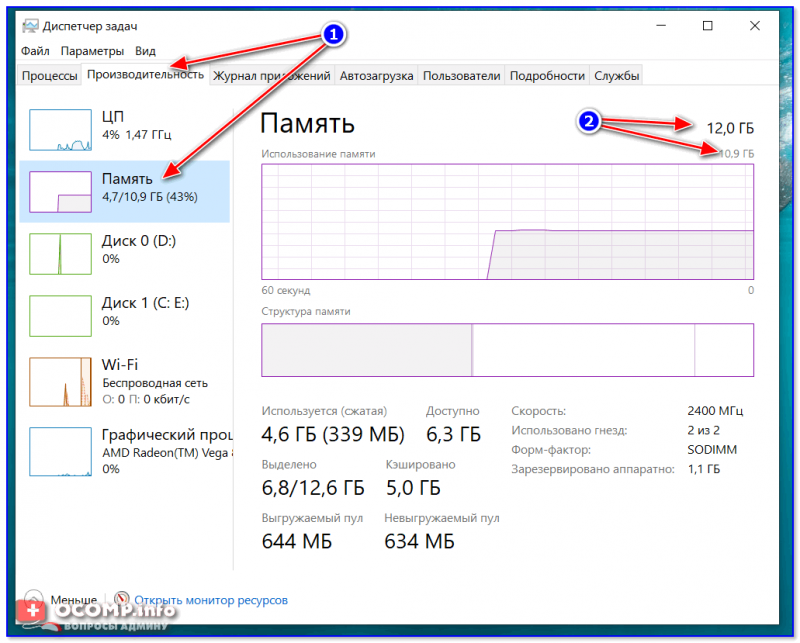Click the Зарезервировано аппаратно label

593,469
